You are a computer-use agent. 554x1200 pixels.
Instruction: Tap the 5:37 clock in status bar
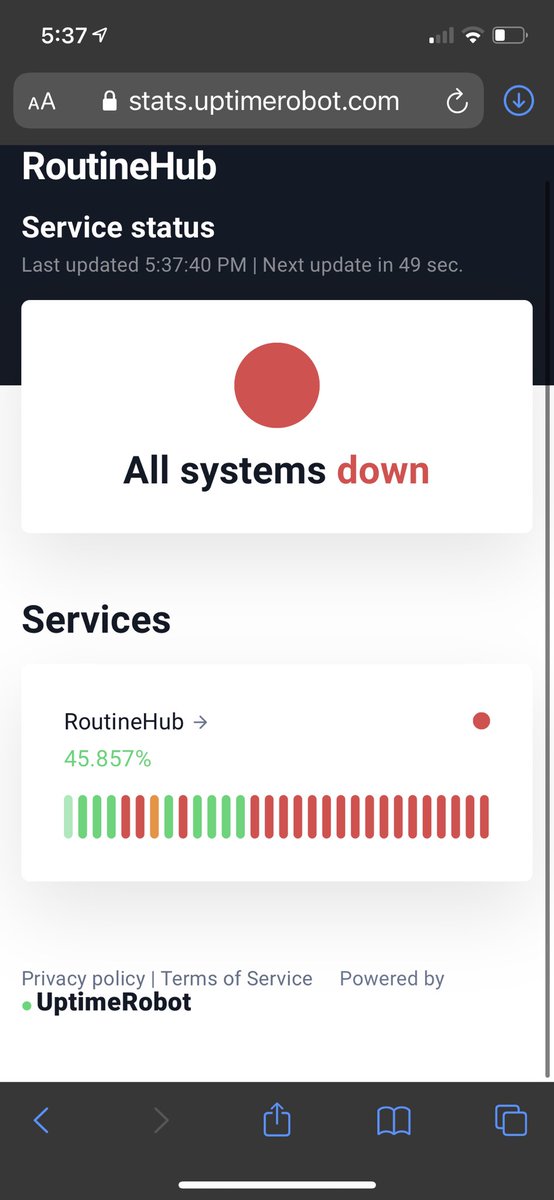[64, 35]
